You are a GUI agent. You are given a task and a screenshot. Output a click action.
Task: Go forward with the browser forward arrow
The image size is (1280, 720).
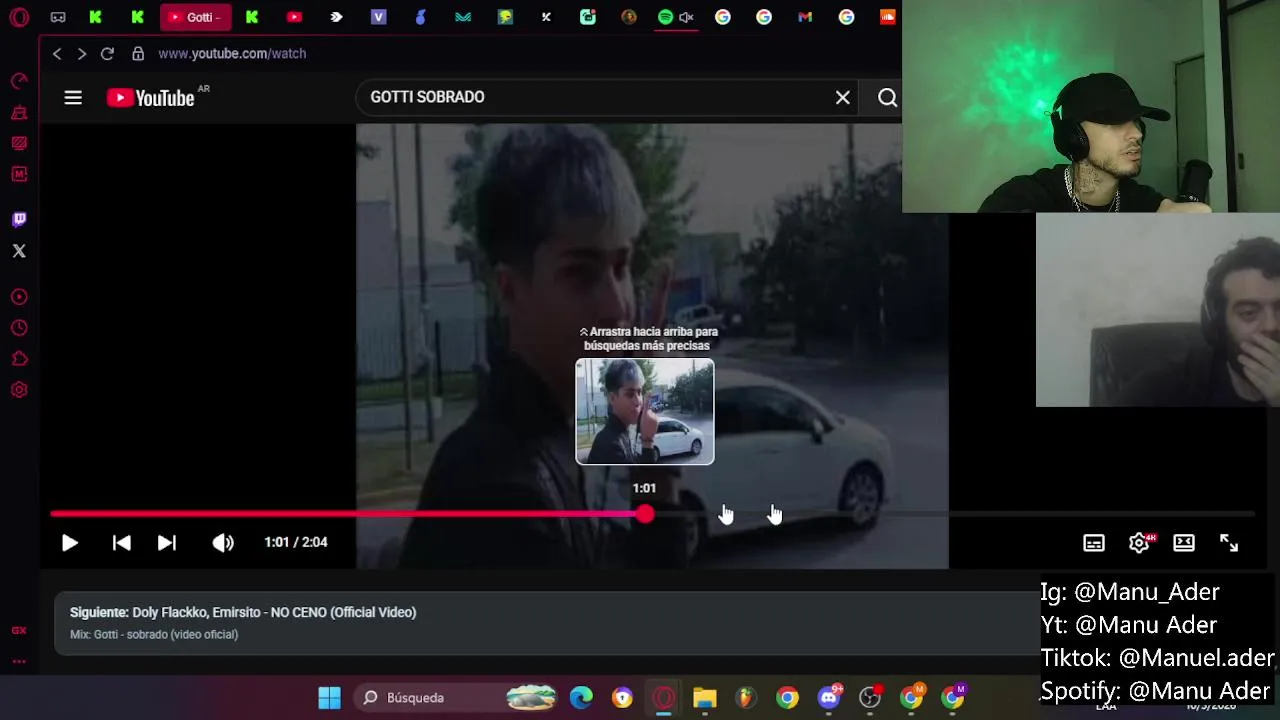82,54
